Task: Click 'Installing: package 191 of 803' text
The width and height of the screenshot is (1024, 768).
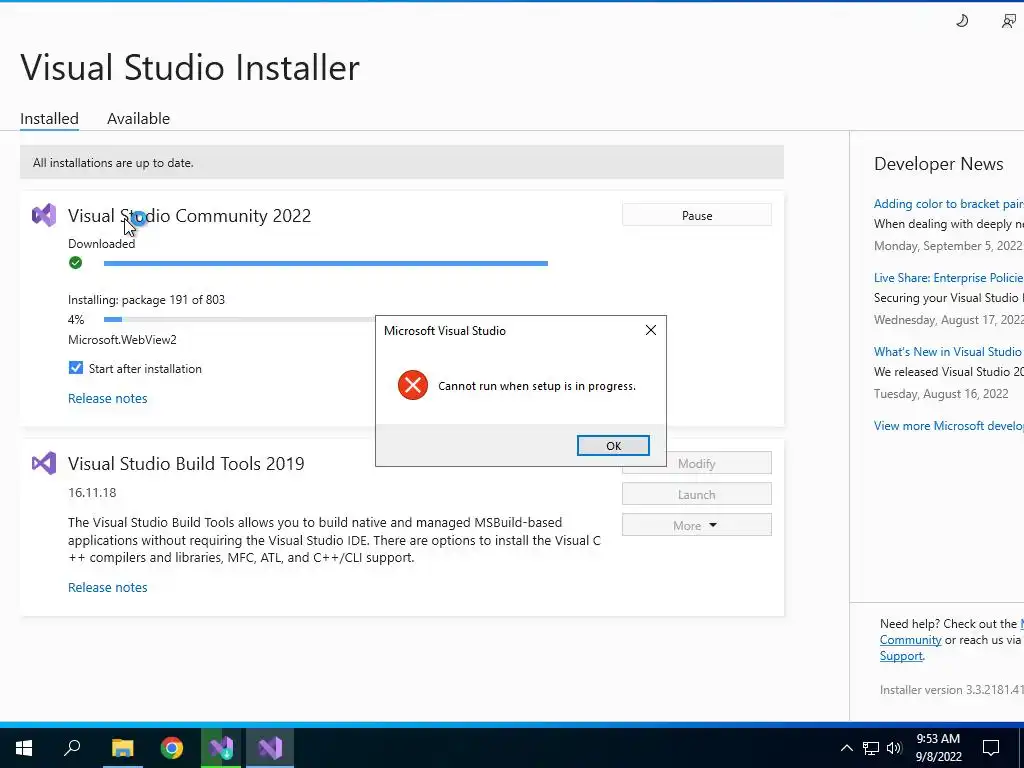Action: click(146, 300)
